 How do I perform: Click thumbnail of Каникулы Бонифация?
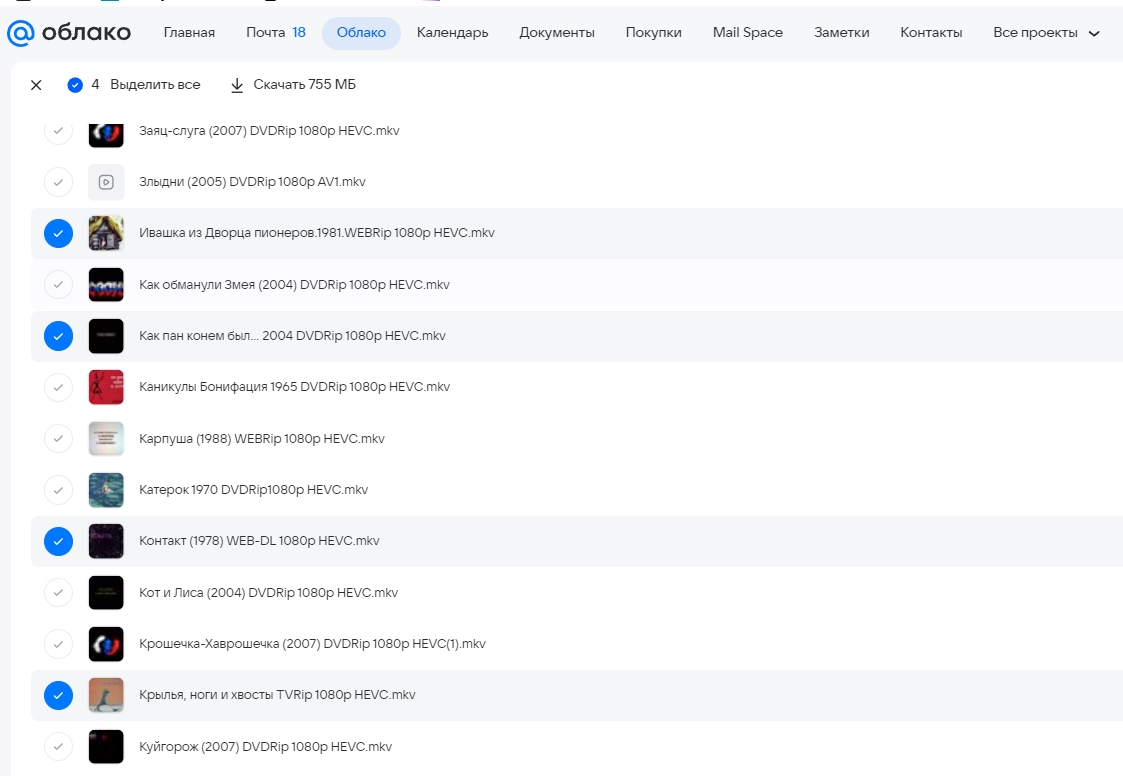[106, 388]
